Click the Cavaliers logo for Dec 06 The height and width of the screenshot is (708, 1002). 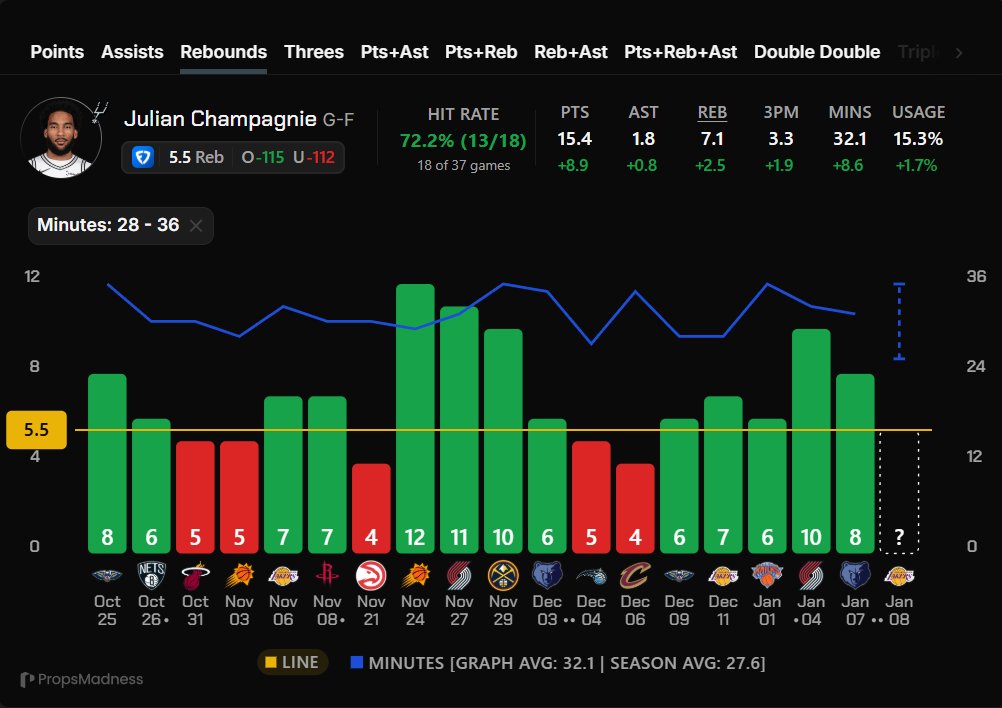(x=635, y=576)
